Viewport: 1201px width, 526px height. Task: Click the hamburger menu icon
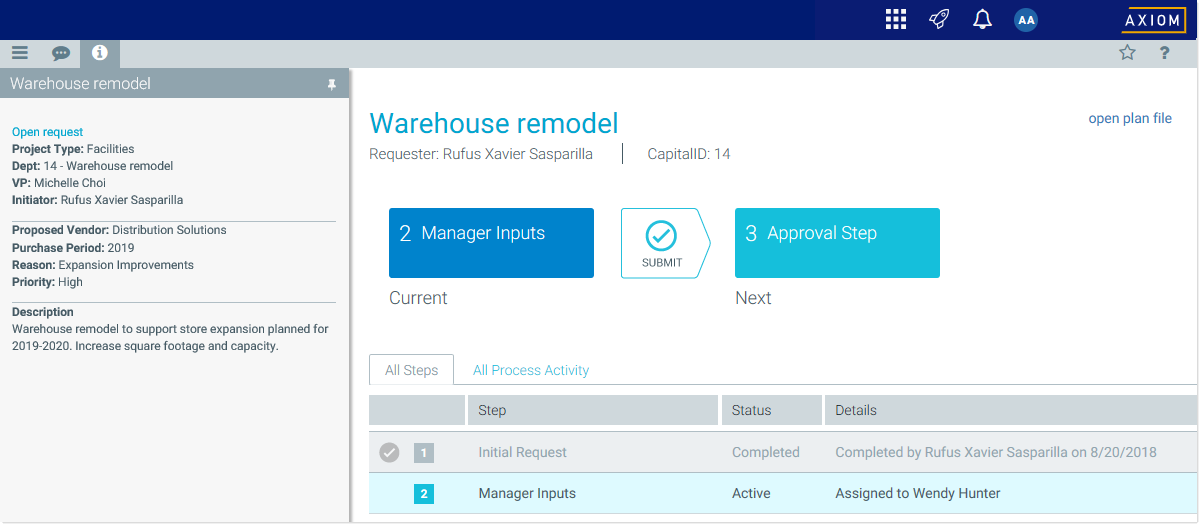pyautogui.click(x=20, y=54)
